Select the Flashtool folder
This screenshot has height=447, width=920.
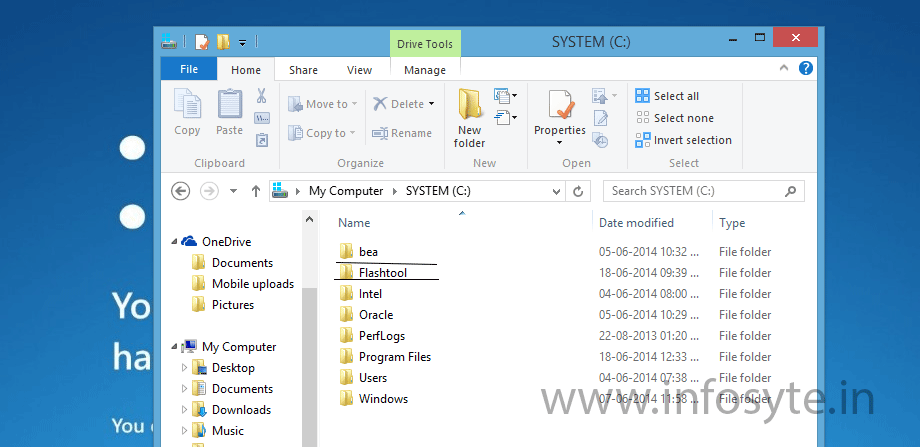[373, 273]
